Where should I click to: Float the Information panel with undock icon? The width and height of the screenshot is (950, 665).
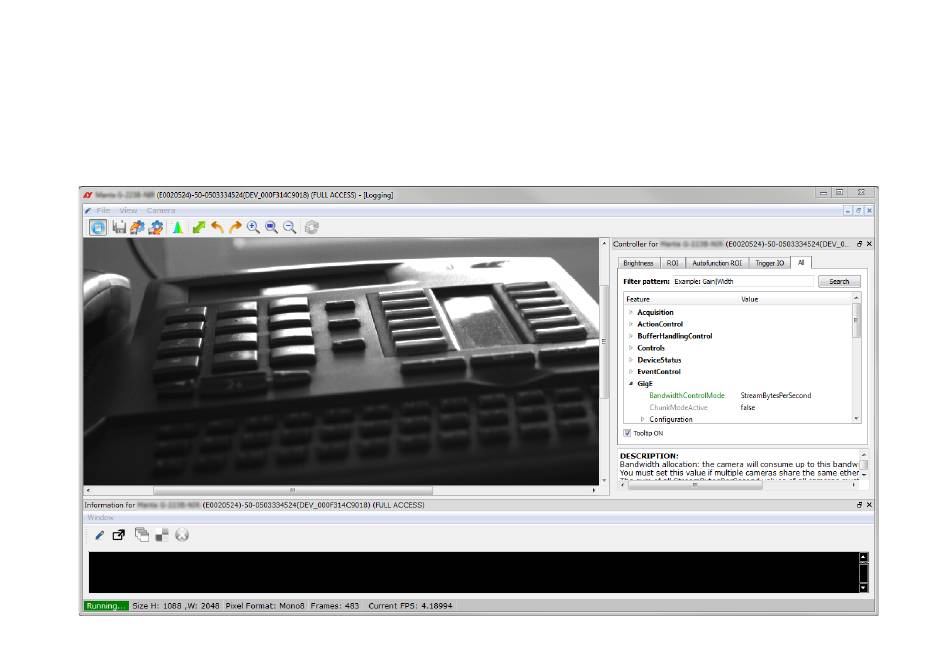pos(859,505)
